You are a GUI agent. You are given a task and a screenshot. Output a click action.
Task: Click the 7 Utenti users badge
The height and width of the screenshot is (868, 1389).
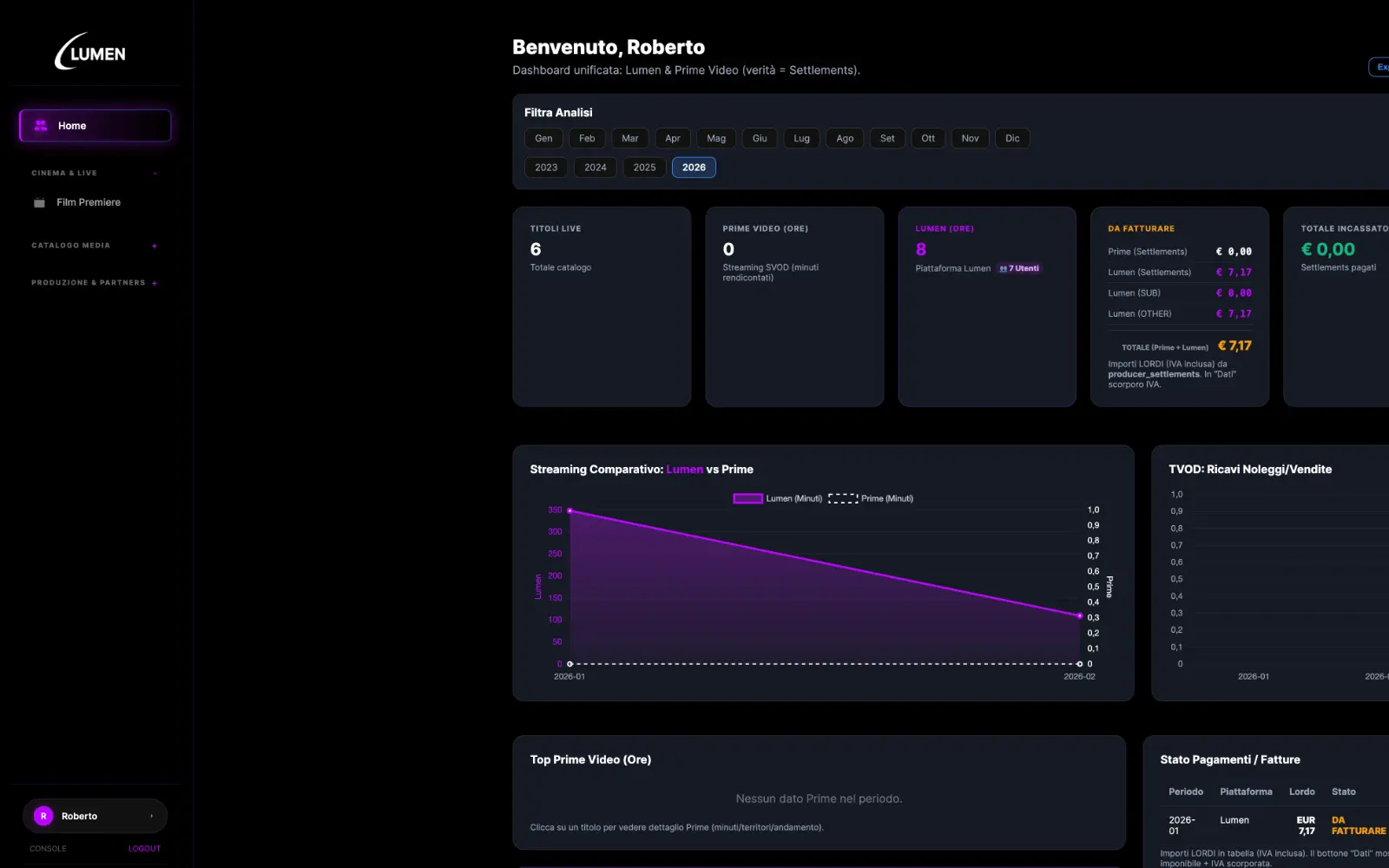1019,268
